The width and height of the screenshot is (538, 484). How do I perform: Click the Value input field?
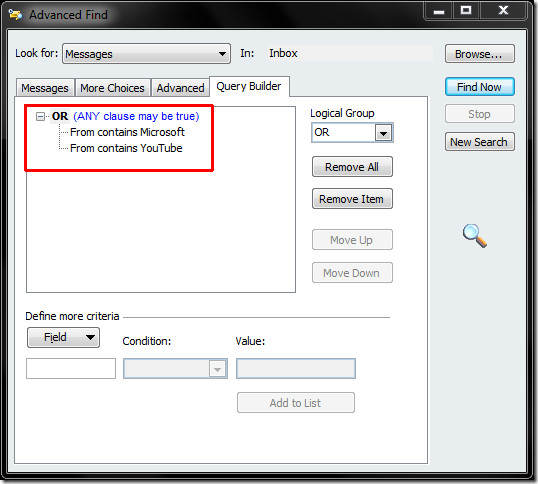[296, 369]
